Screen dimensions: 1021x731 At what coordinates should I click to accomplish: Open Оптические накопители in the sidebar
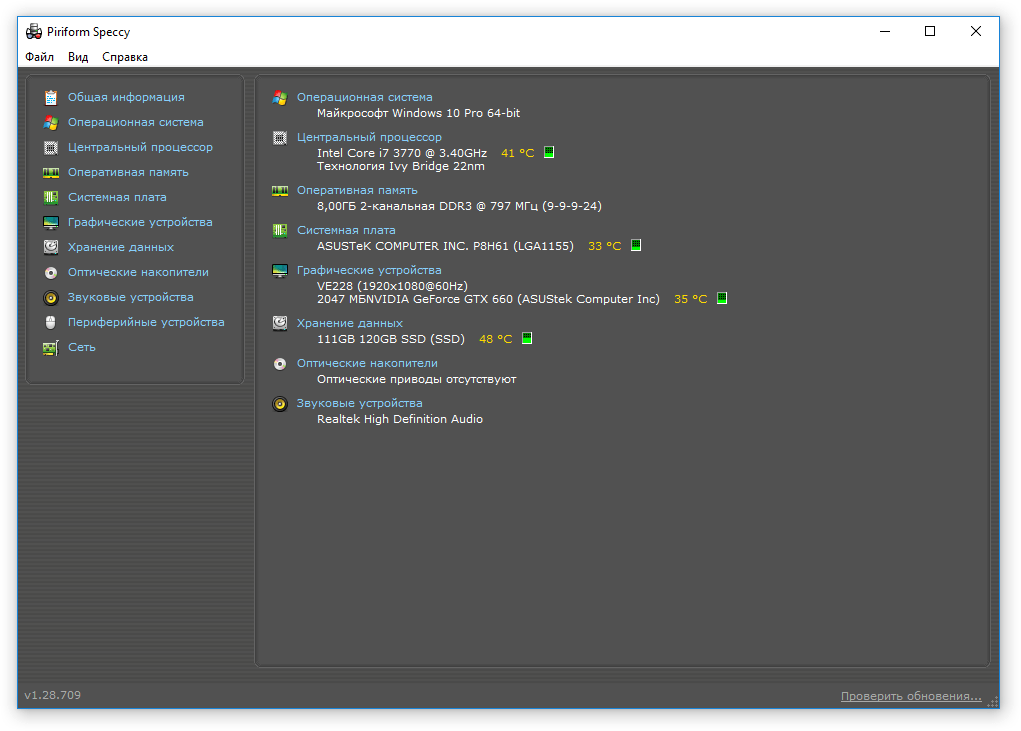point(139,272)
